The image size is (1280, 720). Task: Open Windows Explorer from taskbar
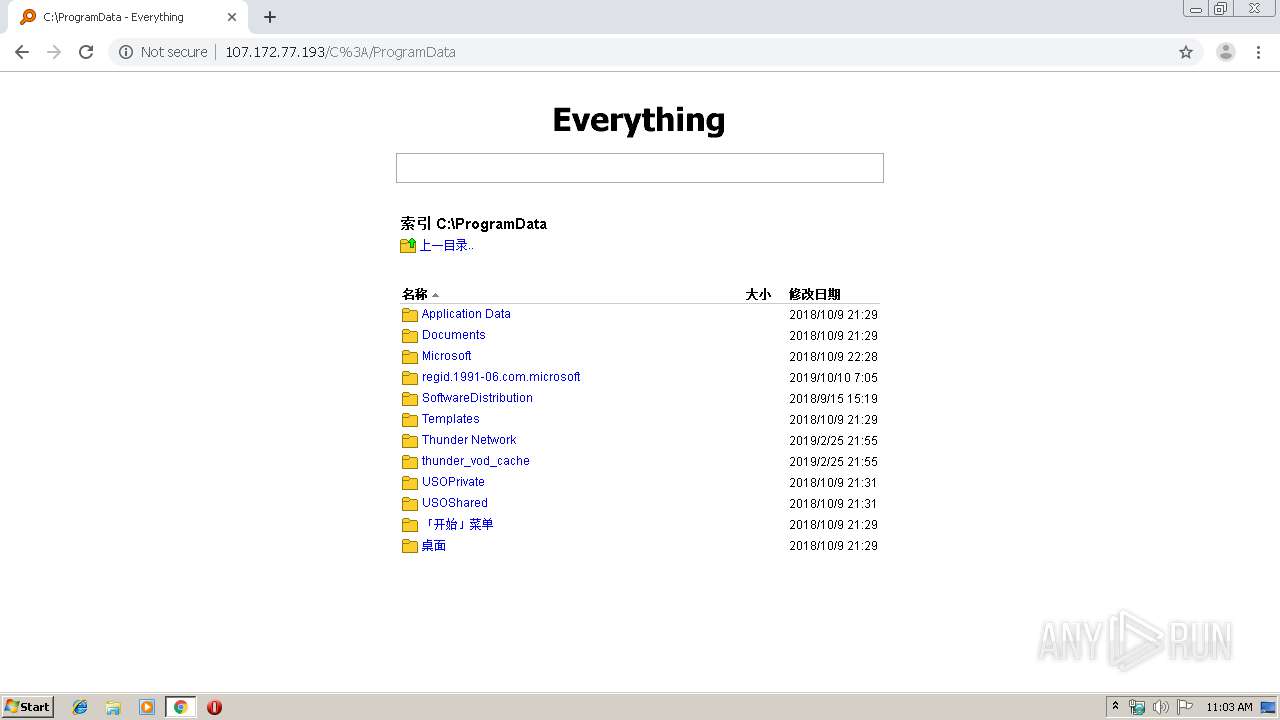pos(113,707)
